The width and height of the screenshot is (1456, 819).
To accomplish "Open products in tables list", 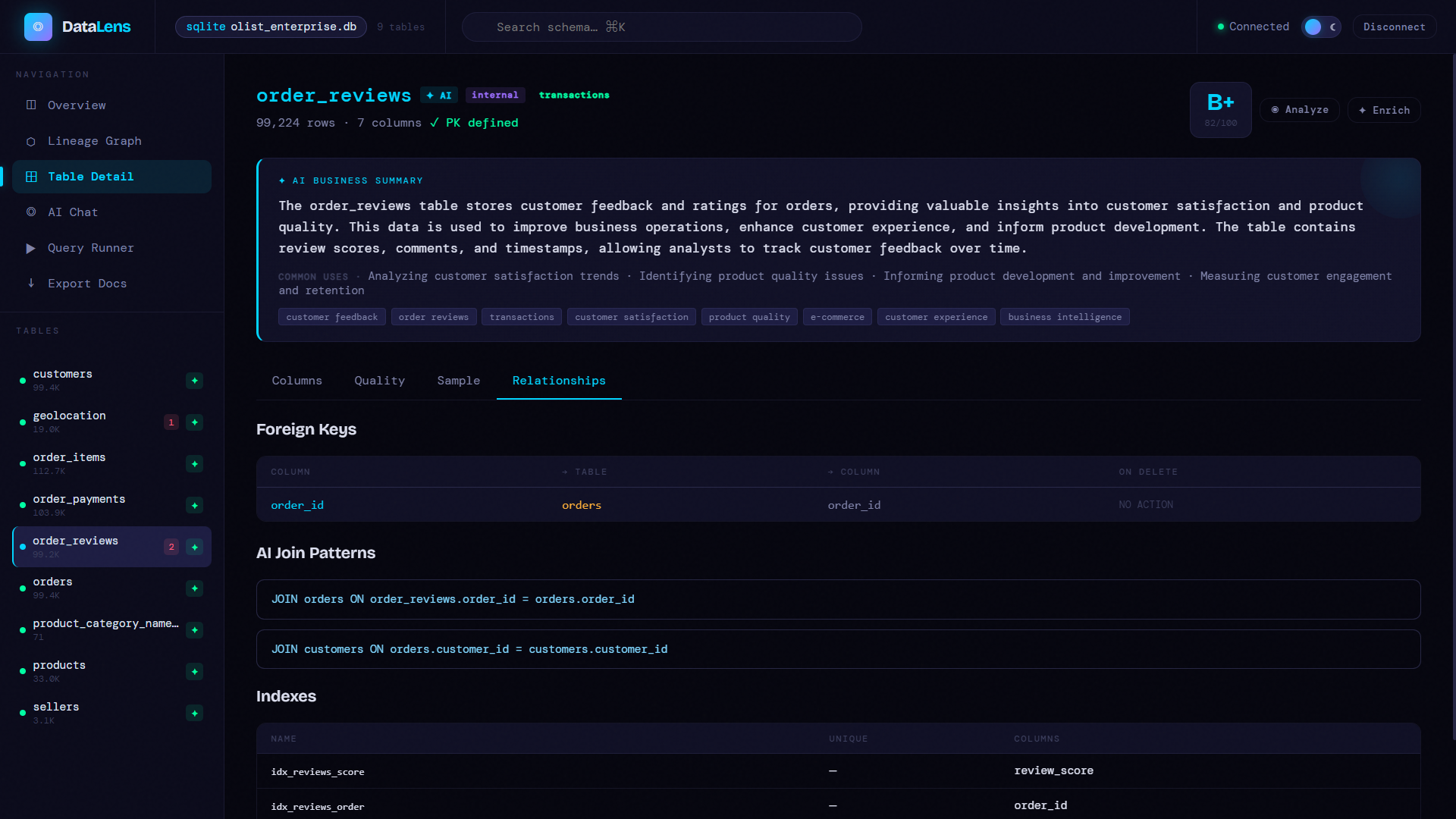I will [x=111, y=672].
